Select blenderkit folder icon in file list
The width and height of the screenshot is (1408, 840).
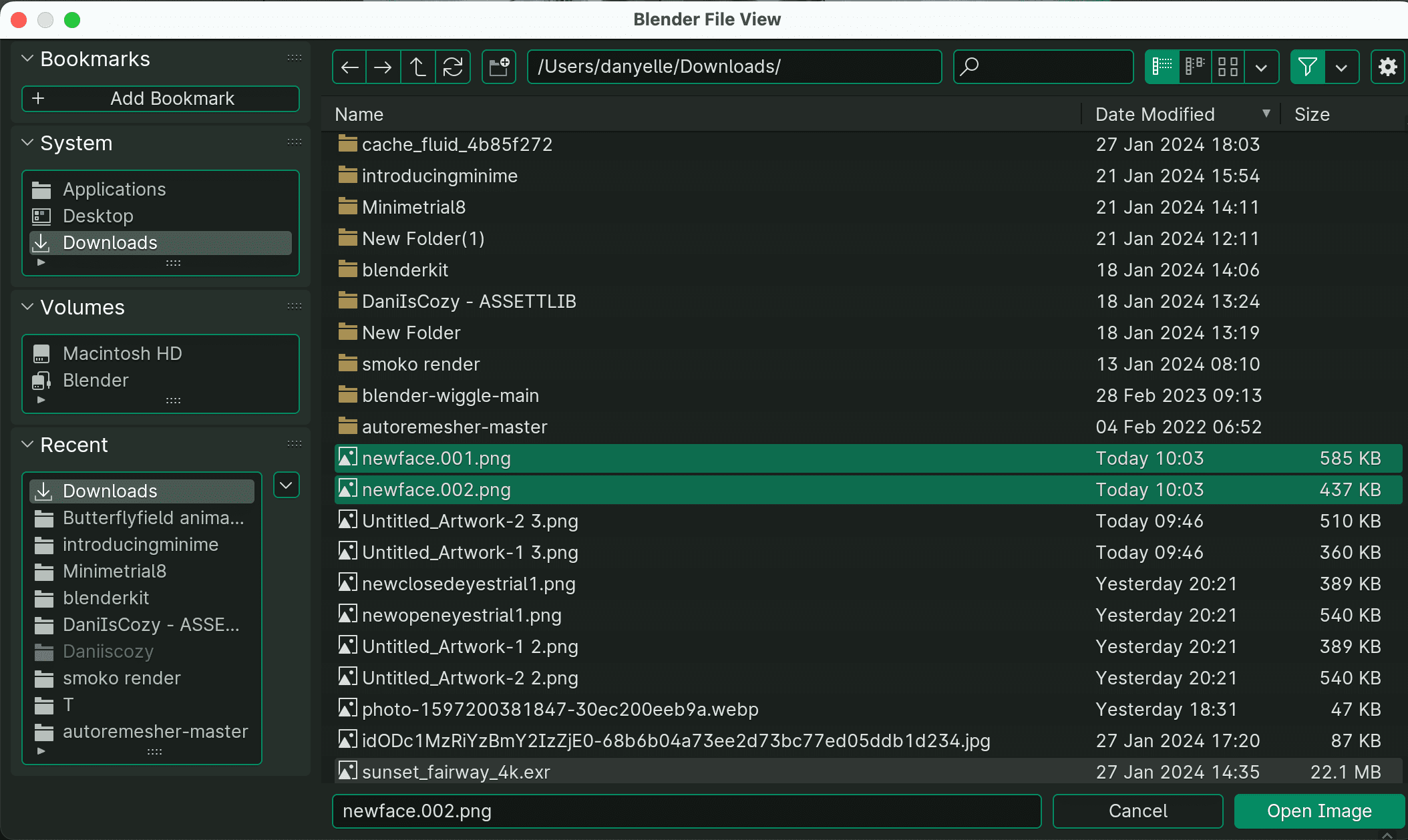click(x=347, y=269)
